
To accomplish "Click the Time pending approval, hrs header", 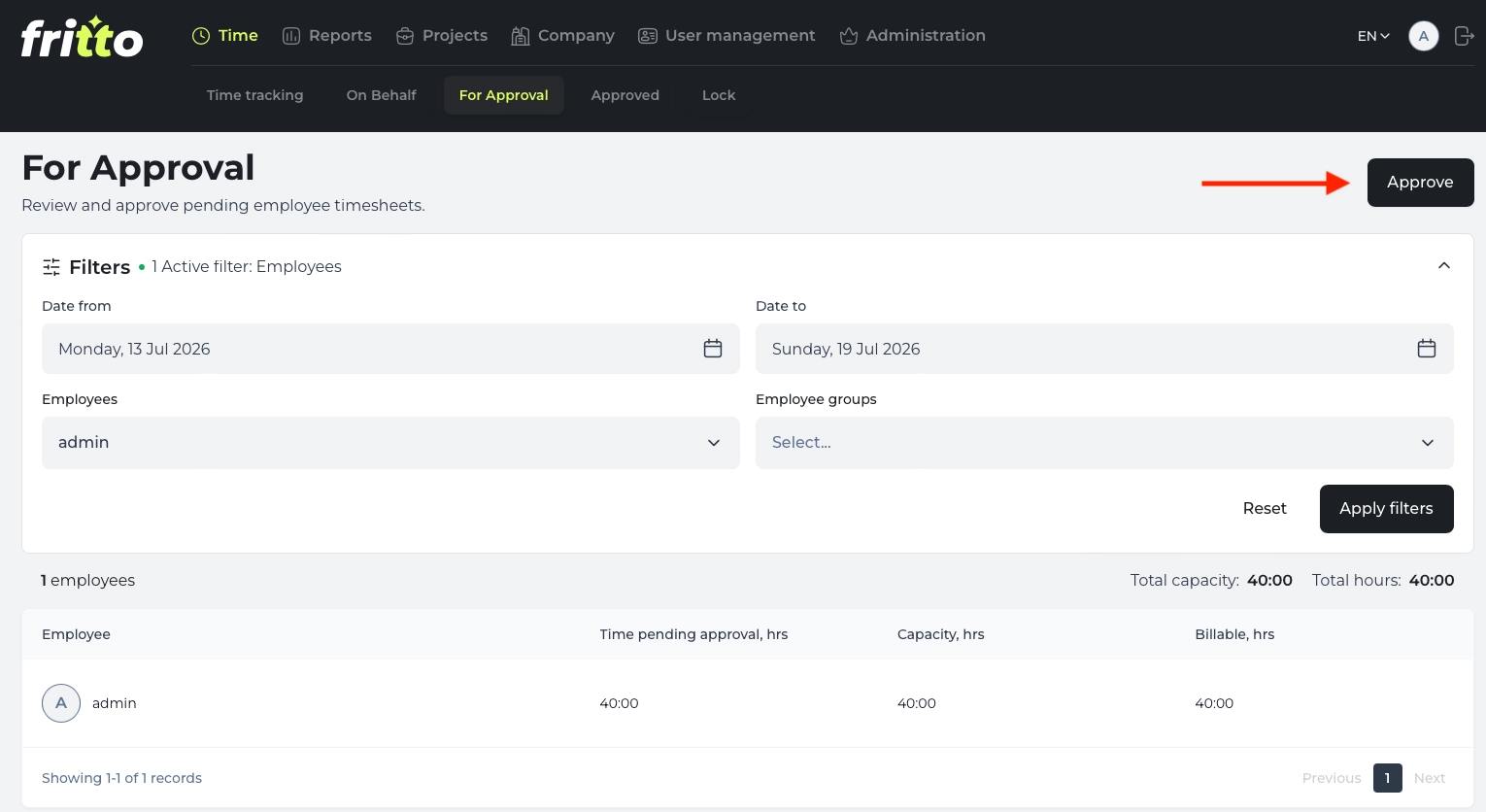I will pyautogui.click(x=693, y=634).
